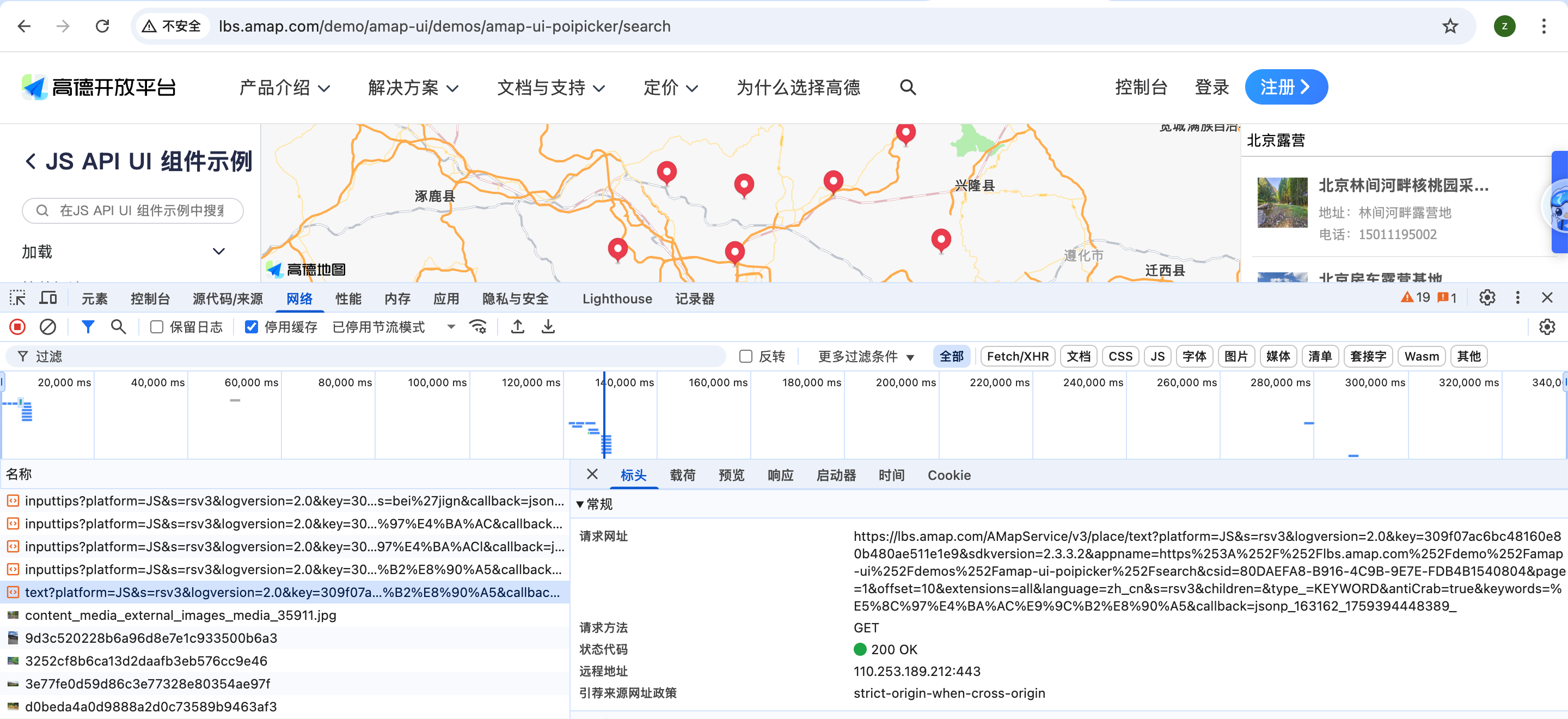1568x719 pixels.
Task: Clear the network log
Action: pyautogui.click(x=47, y=327)
